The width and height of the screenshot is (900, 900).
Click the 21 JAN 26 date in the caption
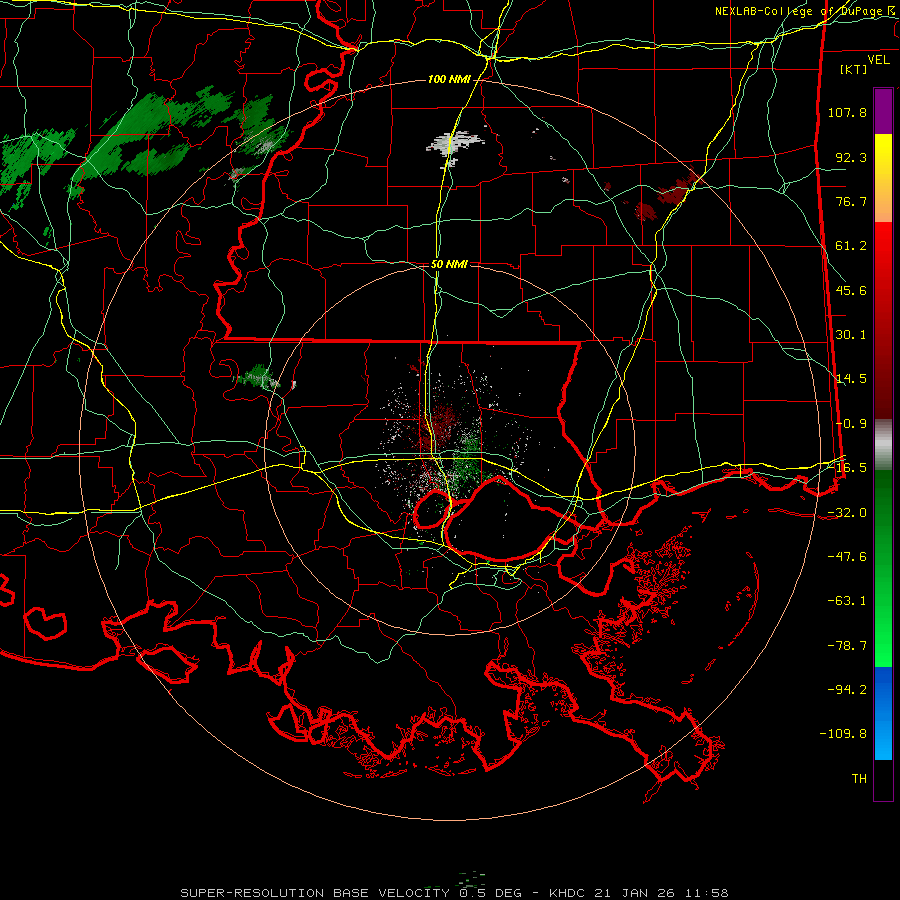click(x=635, y=893)
